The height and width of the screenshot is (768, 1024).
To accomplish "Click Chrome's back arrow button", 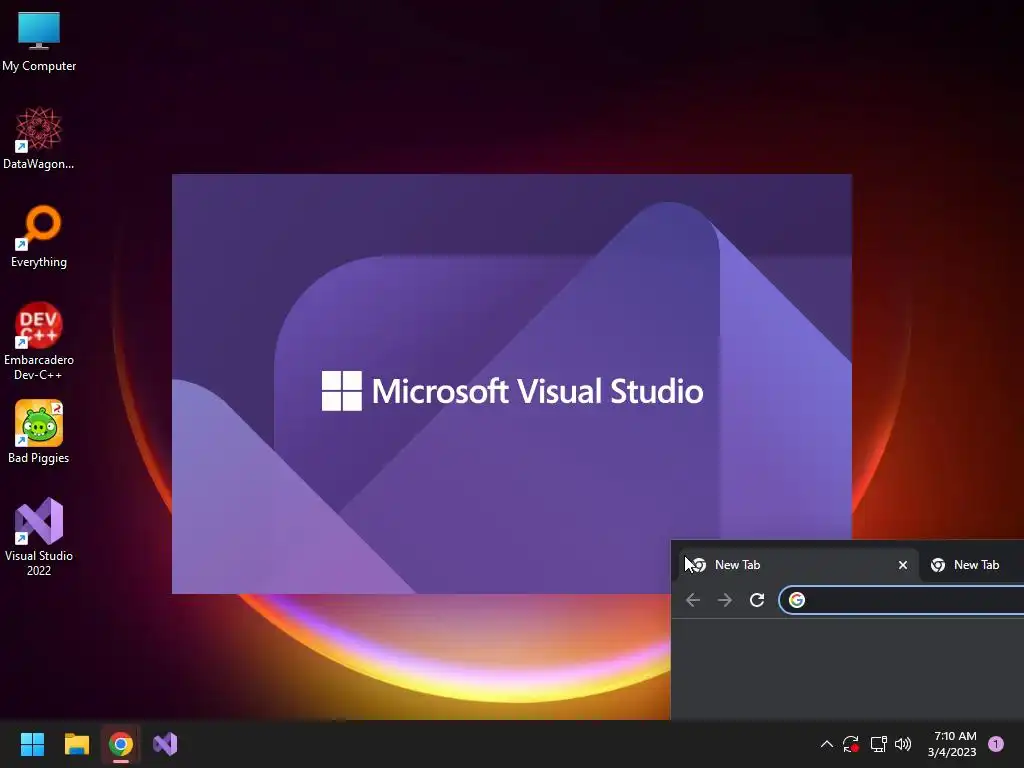I will 693,600.
